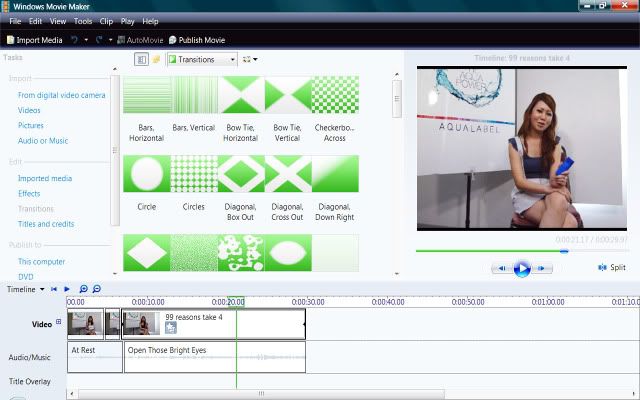The height and width of the screenshot is (400, 640).
Task: Select the '99 reasons take 4' clip
Action: pyautogui.click(x=213, y=324)
